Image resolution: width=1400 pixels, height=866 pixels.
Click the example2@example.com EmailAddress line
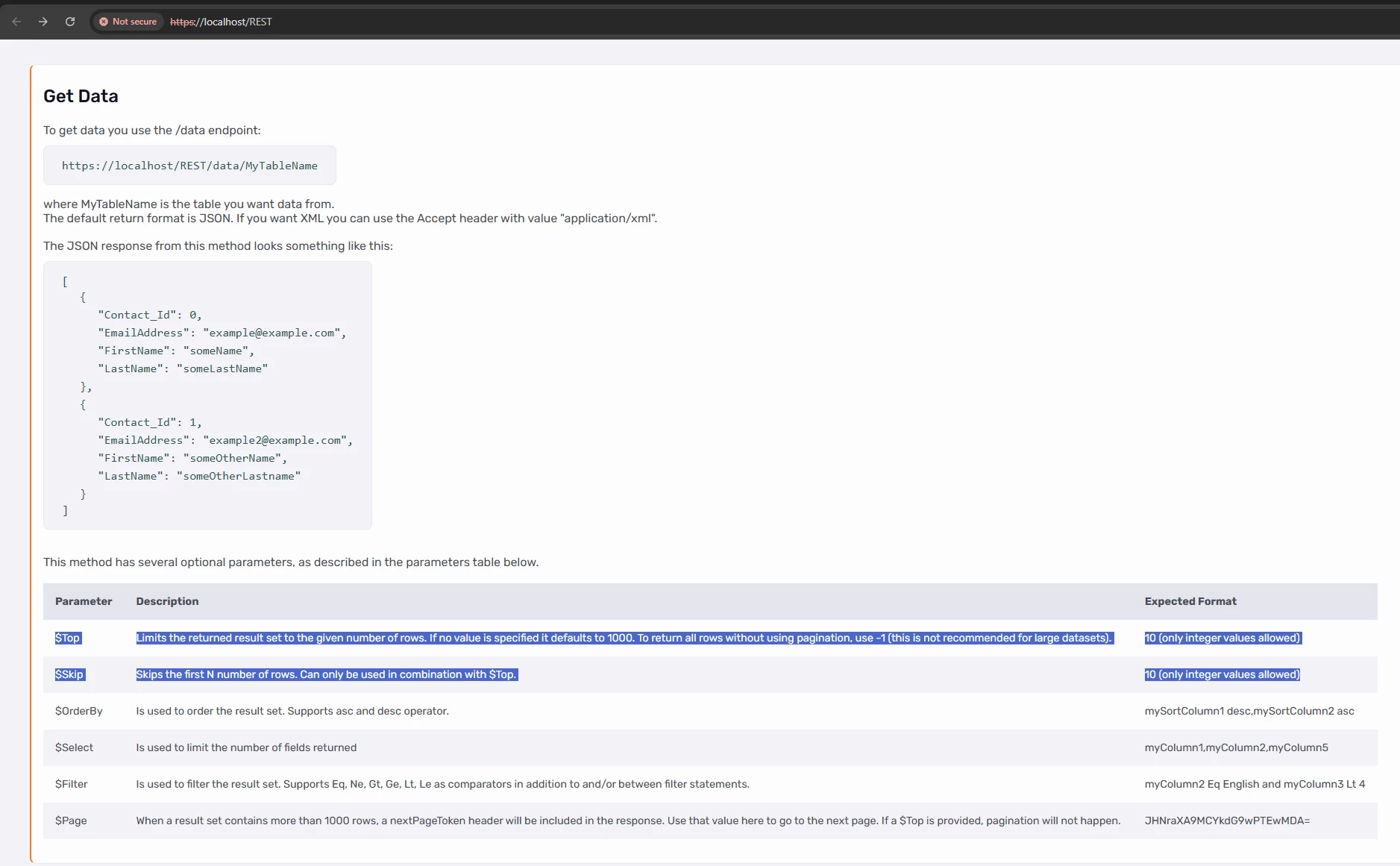225,441
